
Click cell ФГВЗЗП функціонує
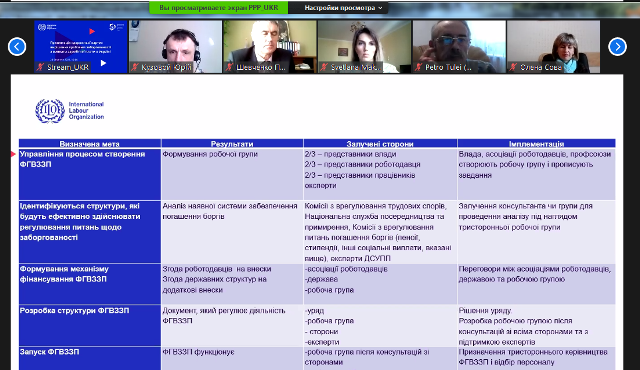232,358
